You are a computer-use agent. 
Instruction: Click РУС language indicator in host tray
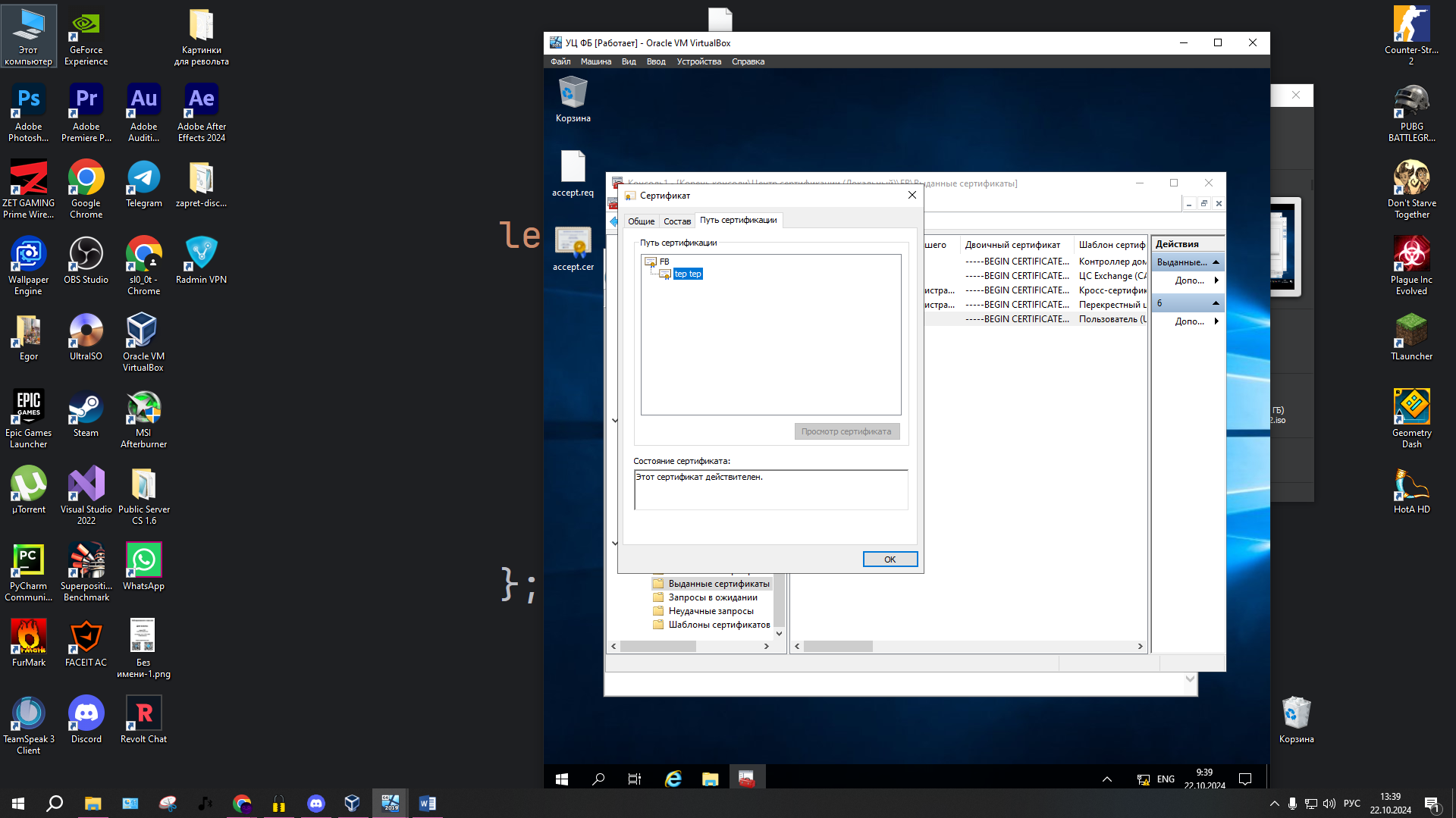click(1351, 804)
